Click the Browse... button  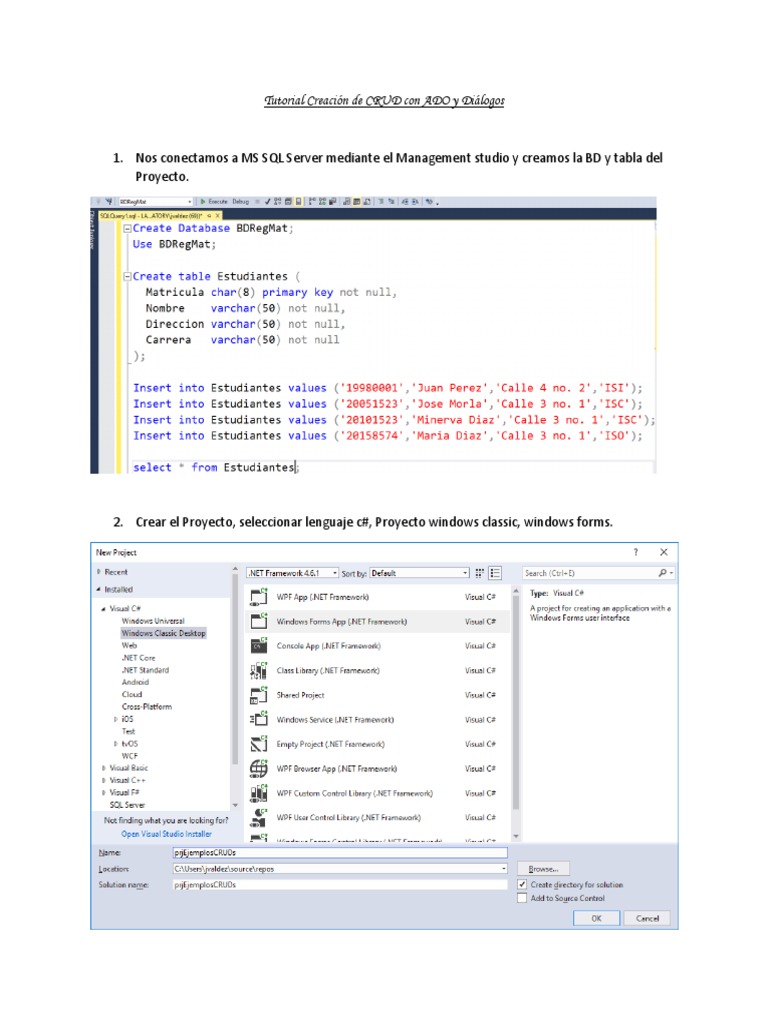coord(543,869)
